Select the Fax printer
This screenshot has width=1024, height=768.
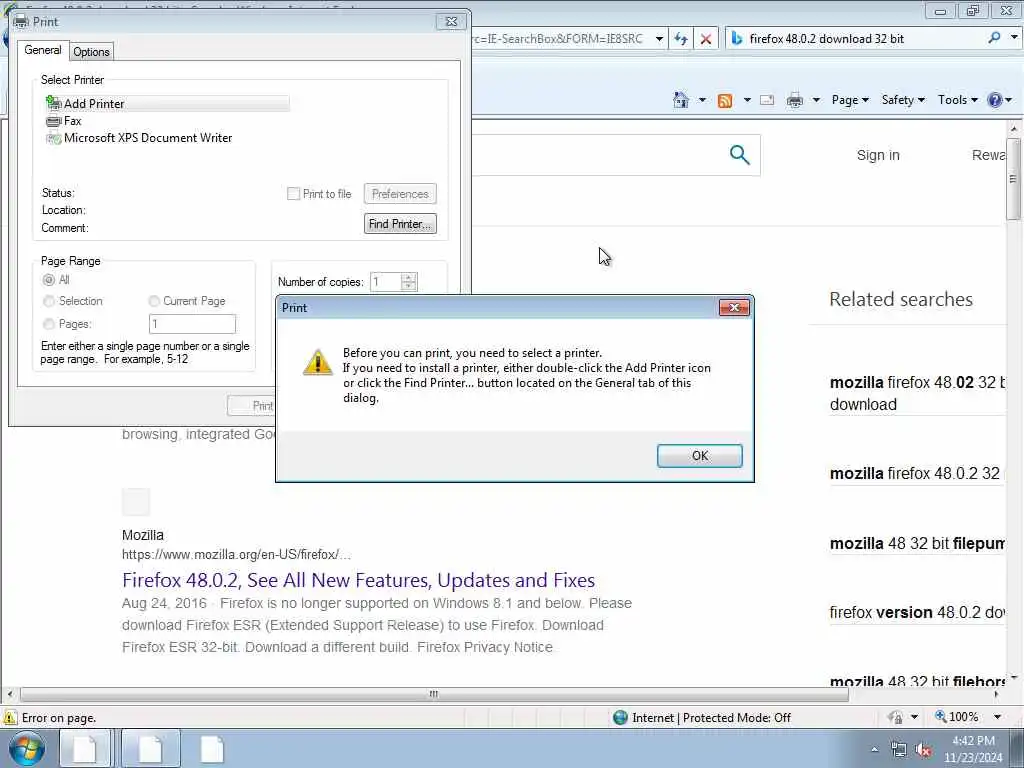[63, 121]
